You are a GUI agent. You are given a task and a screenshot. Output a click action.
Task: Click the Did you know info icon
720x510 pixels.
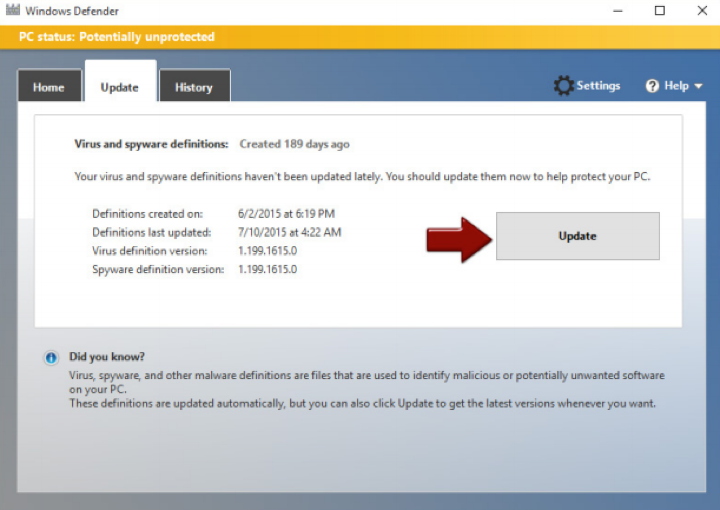(x=51, y=358)
